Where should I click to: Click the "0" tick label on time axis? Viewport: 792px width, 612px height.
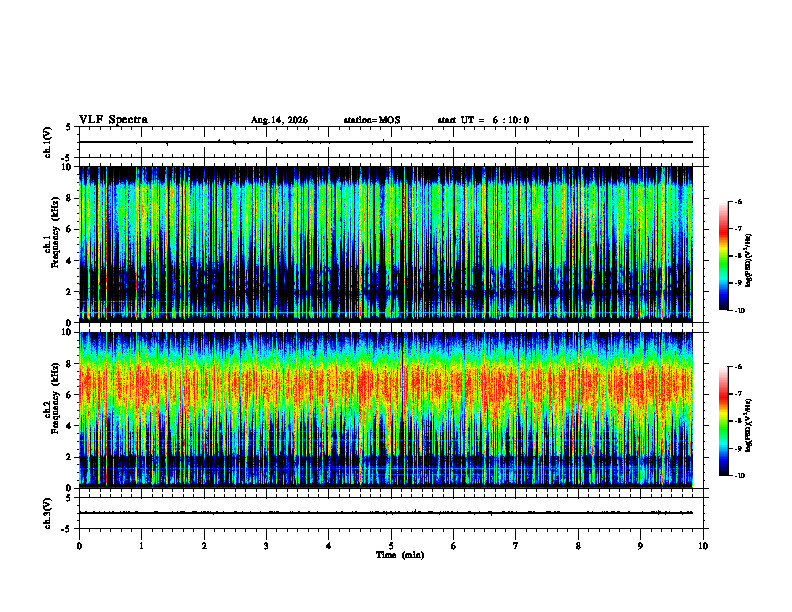click(x=79, y=546)
